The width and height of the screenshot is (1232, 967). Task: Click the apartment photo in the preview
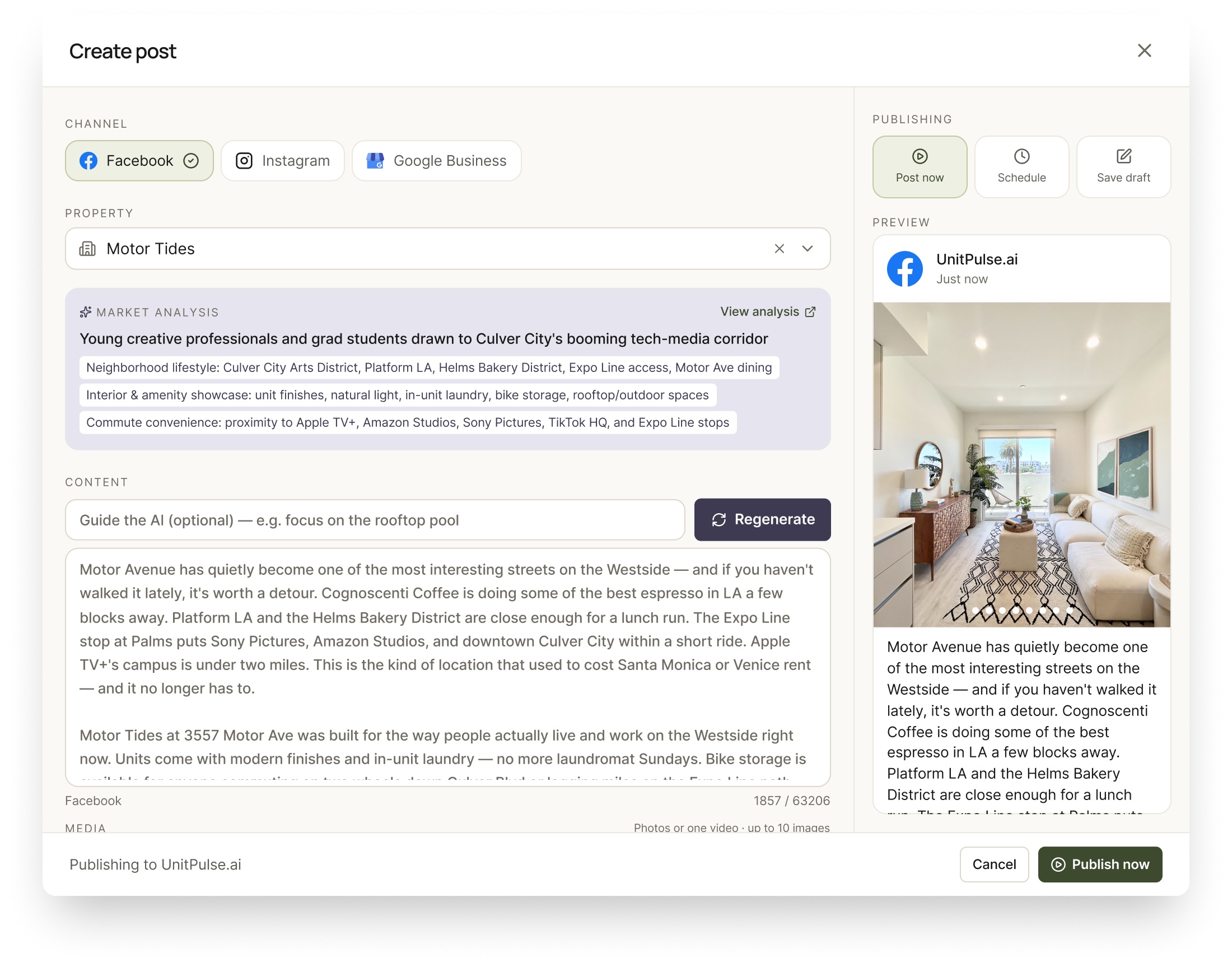pyautogui.click(x=1021, y=464)
